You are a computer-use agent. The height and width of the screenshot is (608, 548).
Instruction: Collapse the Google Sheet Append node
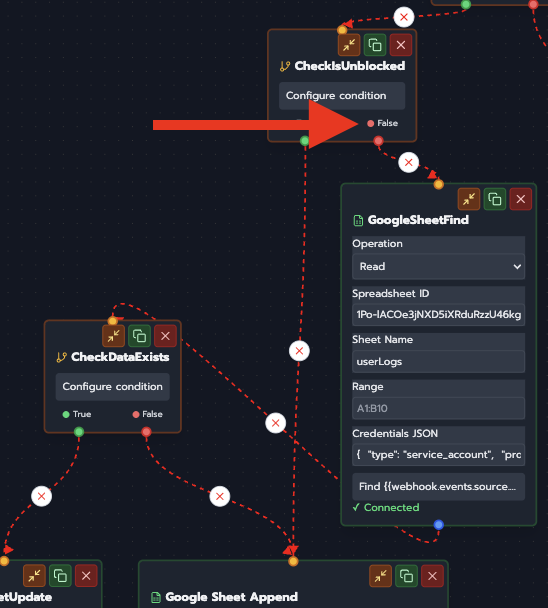coord(380,576)
